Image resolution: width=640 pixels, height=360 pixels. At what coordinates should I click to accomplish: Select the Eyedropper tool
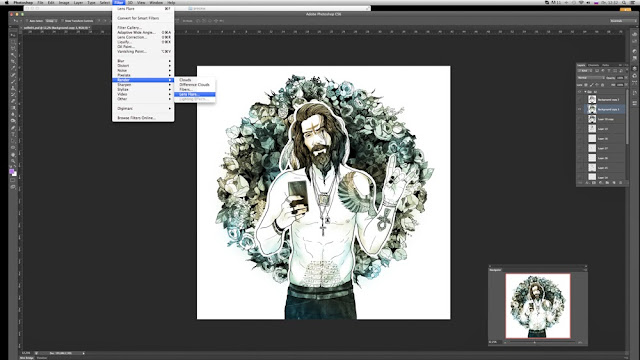coord(13,68)
